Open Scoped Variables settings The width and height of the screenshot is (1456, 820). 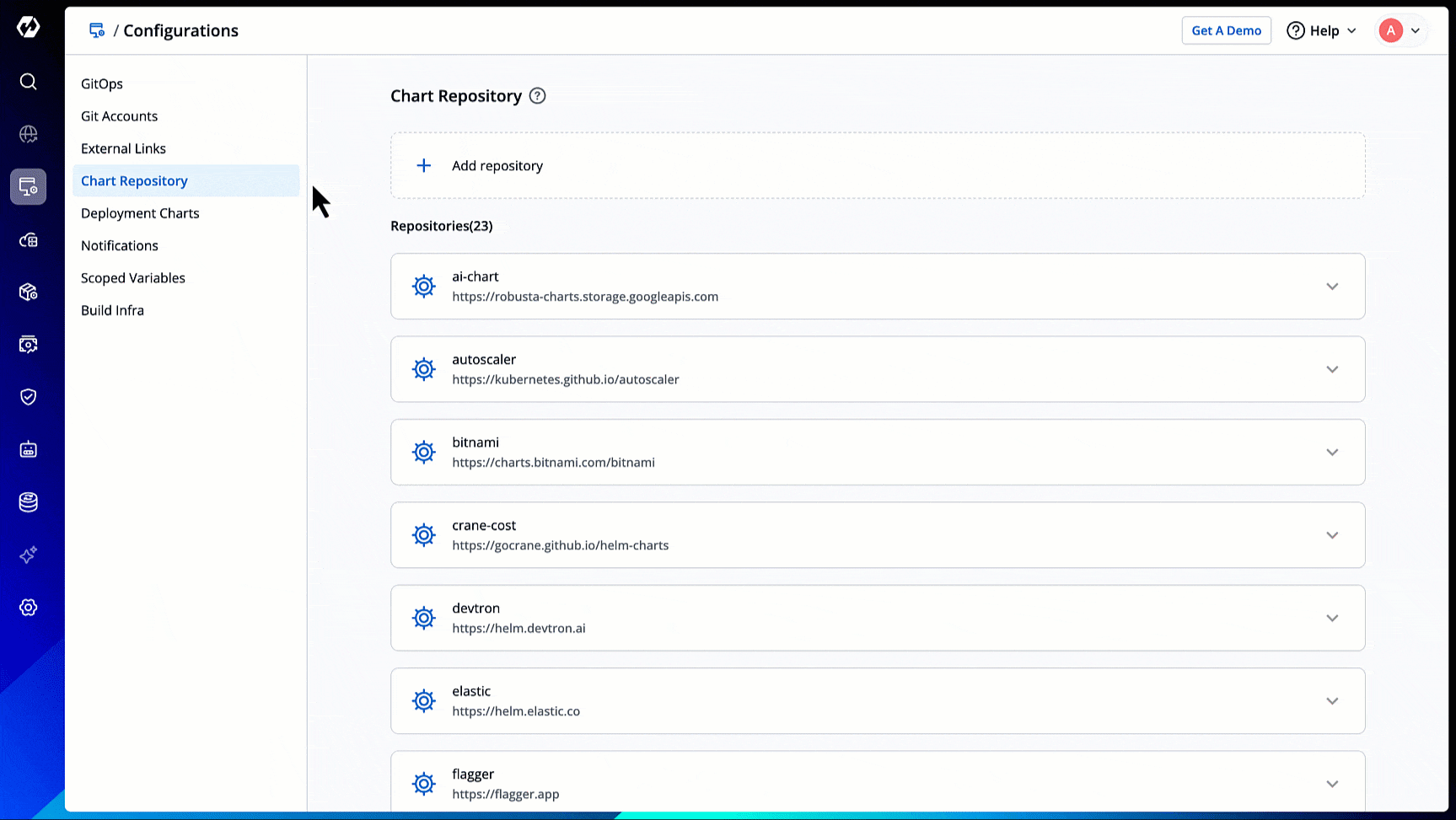tap(133, 278)
